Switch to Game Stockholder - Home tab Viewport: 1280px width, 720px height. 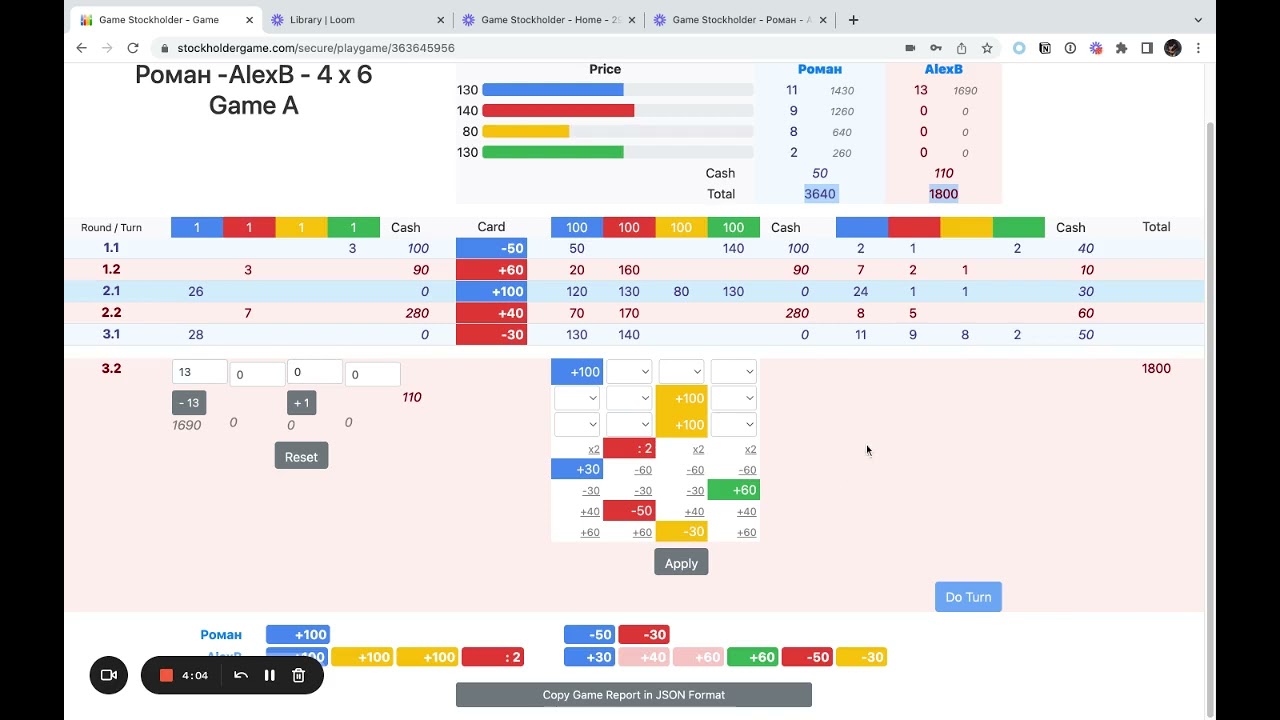tap(549, 20)
